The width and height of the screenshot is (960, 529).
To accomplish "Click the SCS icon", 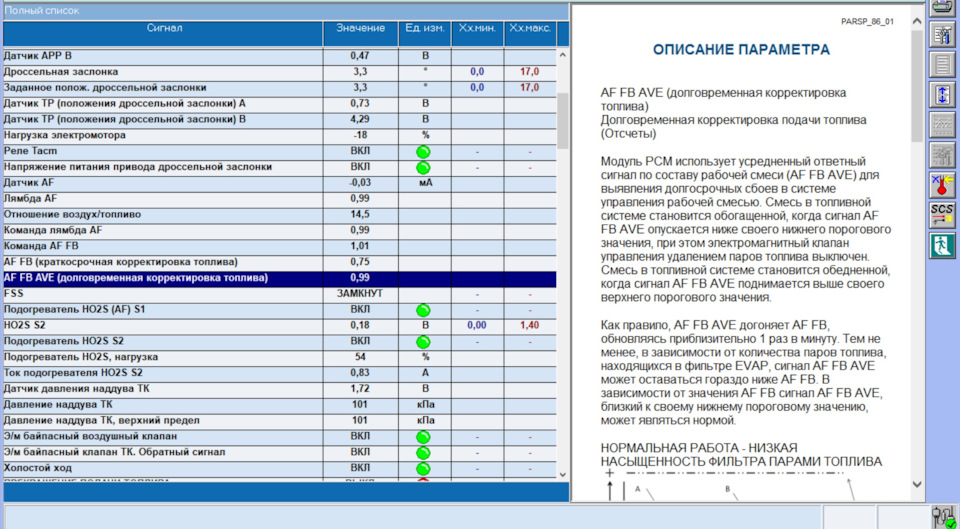I will pyautogui.click(x=942, y=215).
